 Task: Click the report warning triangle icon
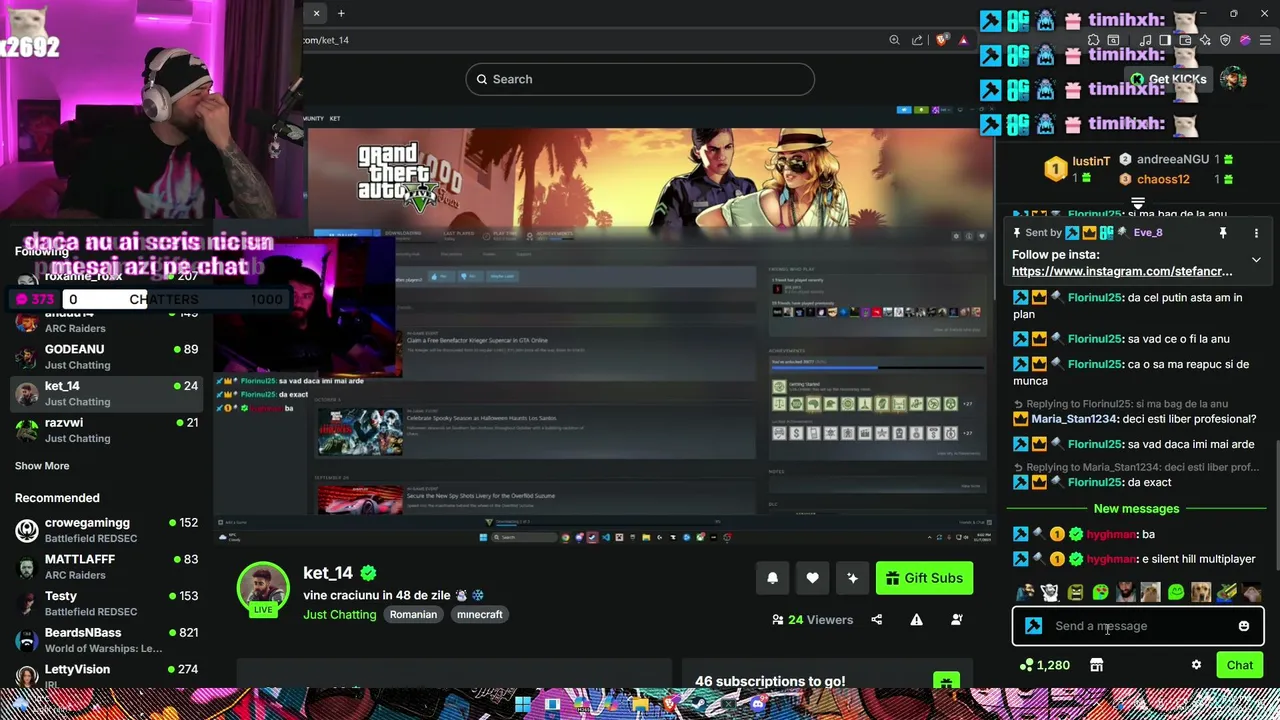(916, 620)
